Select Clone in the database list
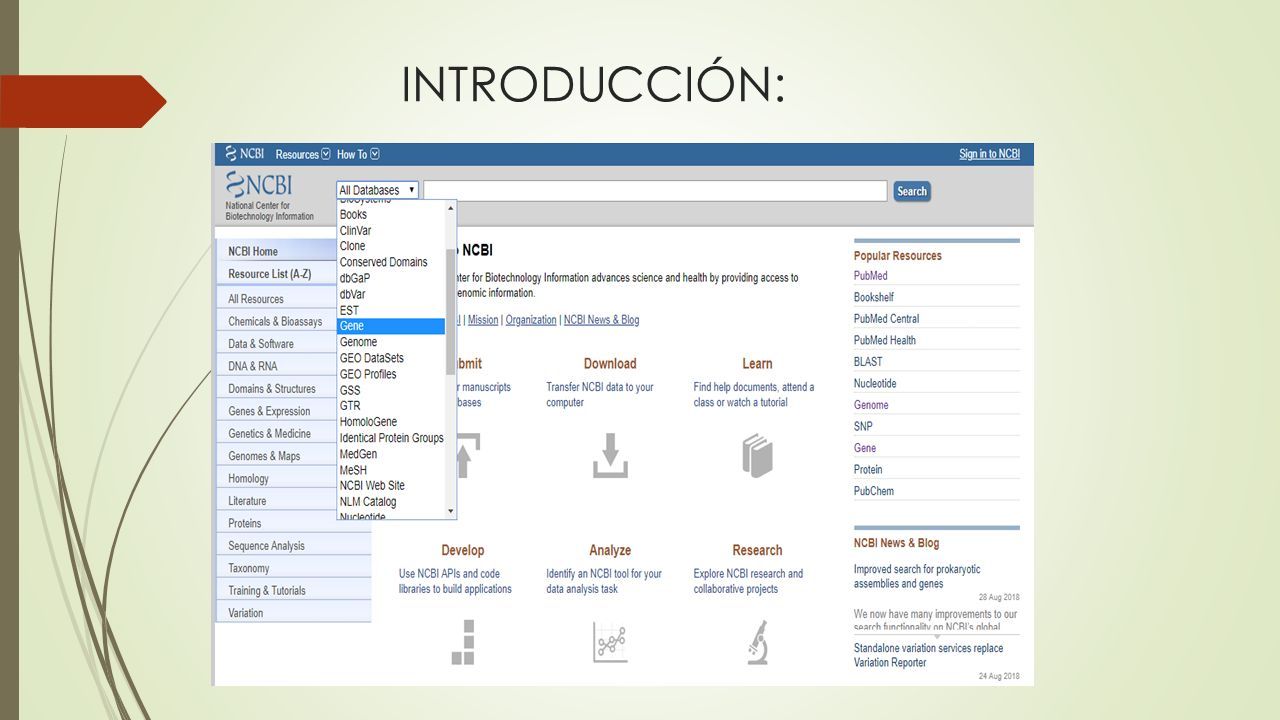Image resolution: width=1280 pixels, height=720 pixels. tap(391, 246)
